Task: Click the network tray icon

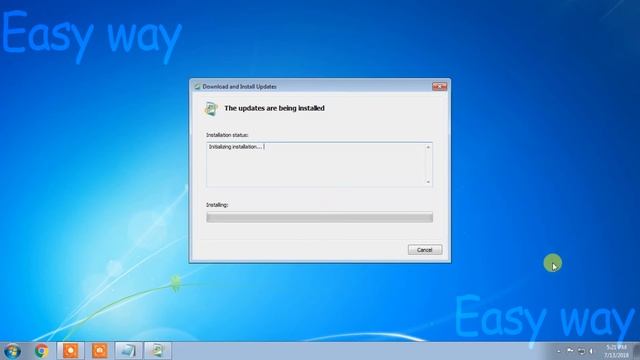Action: click(582, 351)
